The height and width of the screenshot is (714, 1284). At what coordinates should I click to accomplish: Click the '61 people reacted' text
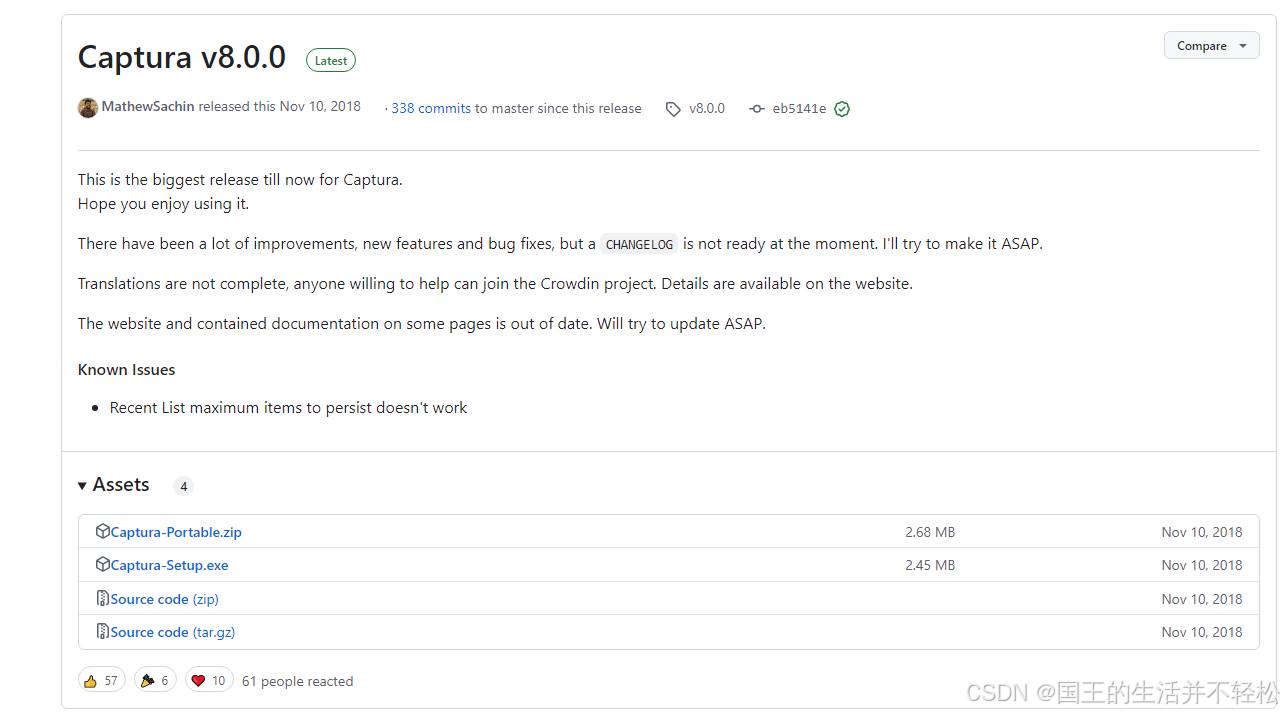[x=297, y=681]
